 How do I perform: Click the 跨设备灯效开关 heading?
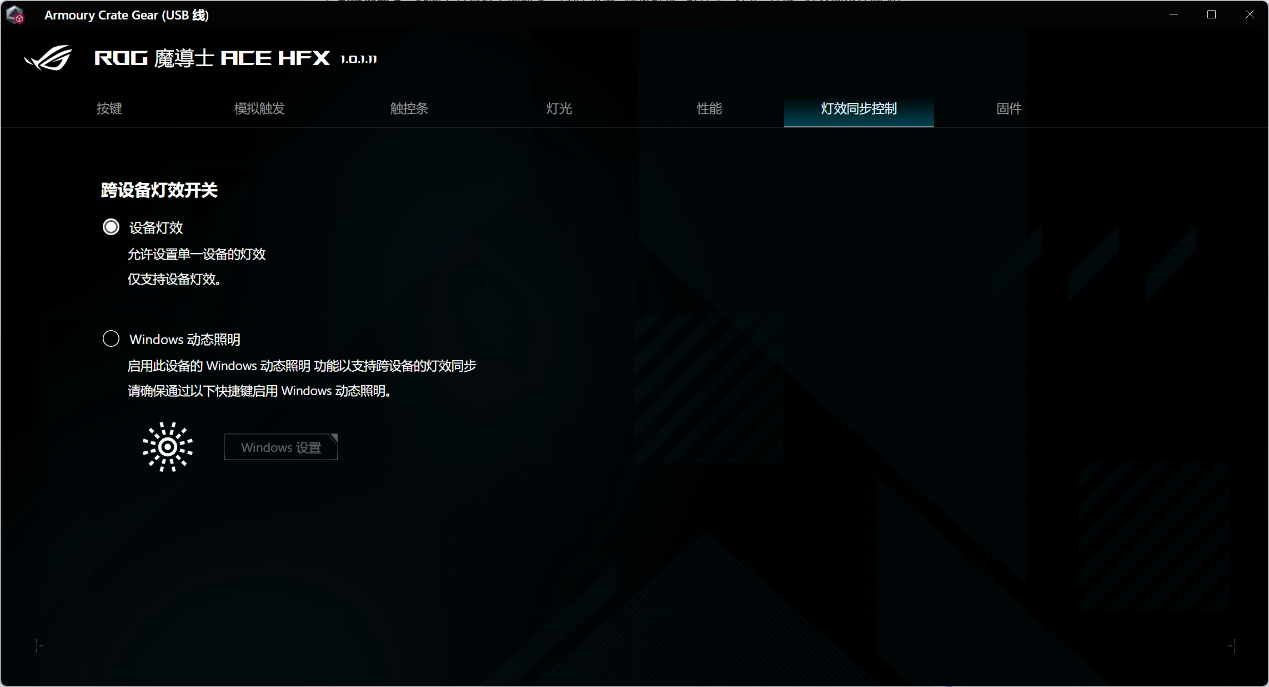click(x=159, y=189)
